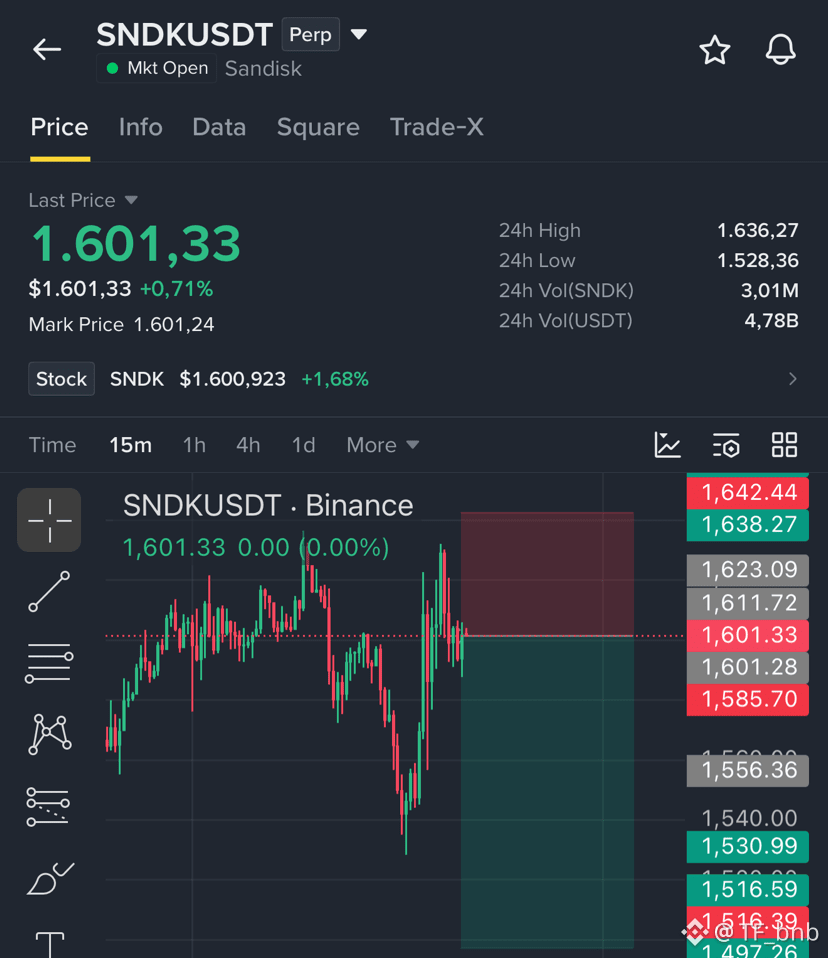Click the 1,601.28 gray price label
Screen dimensions: 828x958
tap(747, 667)
